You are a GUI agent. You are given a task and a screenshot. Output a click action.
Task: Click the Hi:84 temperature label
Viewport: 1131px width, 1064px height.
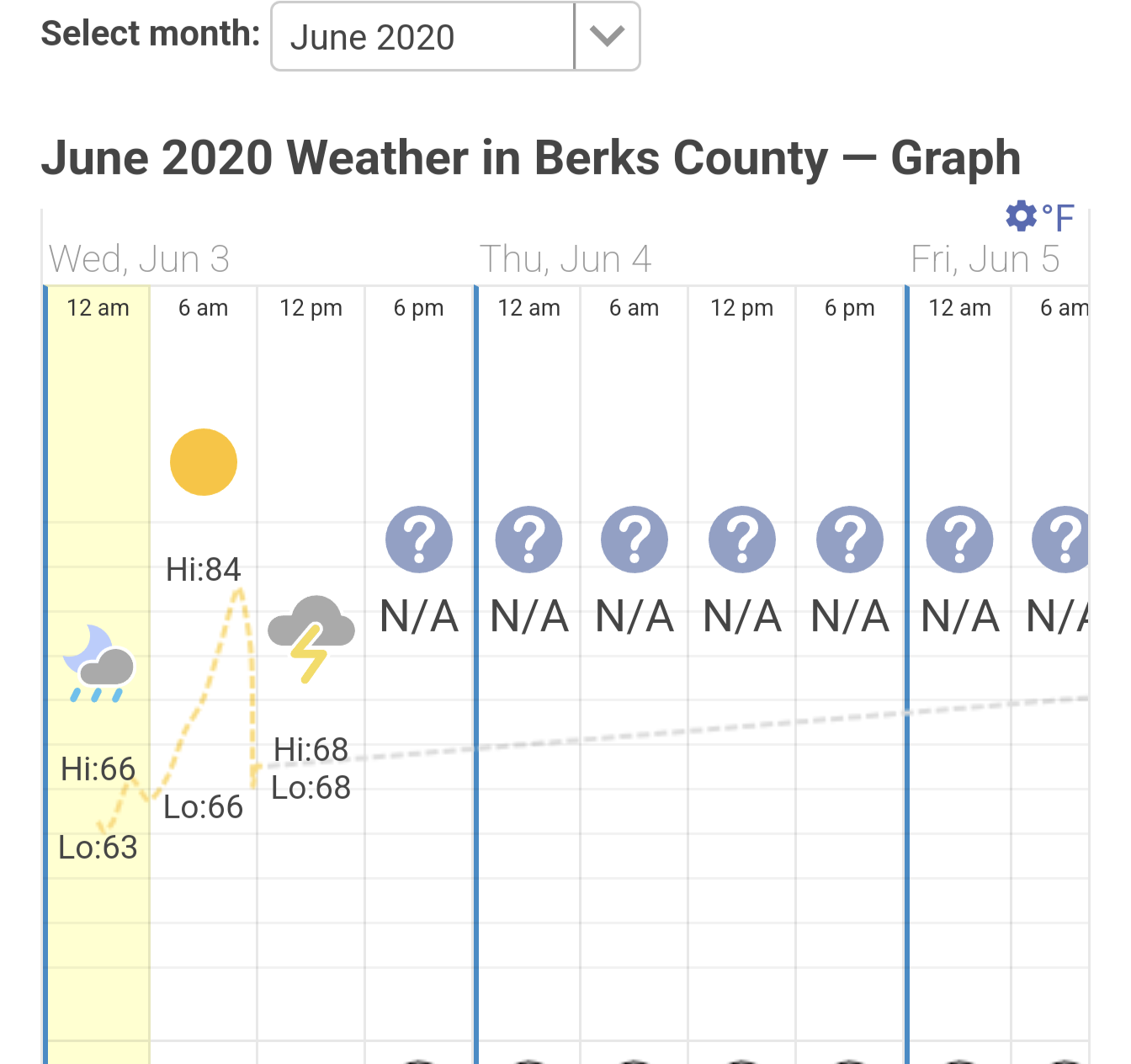tap(204, 570)
